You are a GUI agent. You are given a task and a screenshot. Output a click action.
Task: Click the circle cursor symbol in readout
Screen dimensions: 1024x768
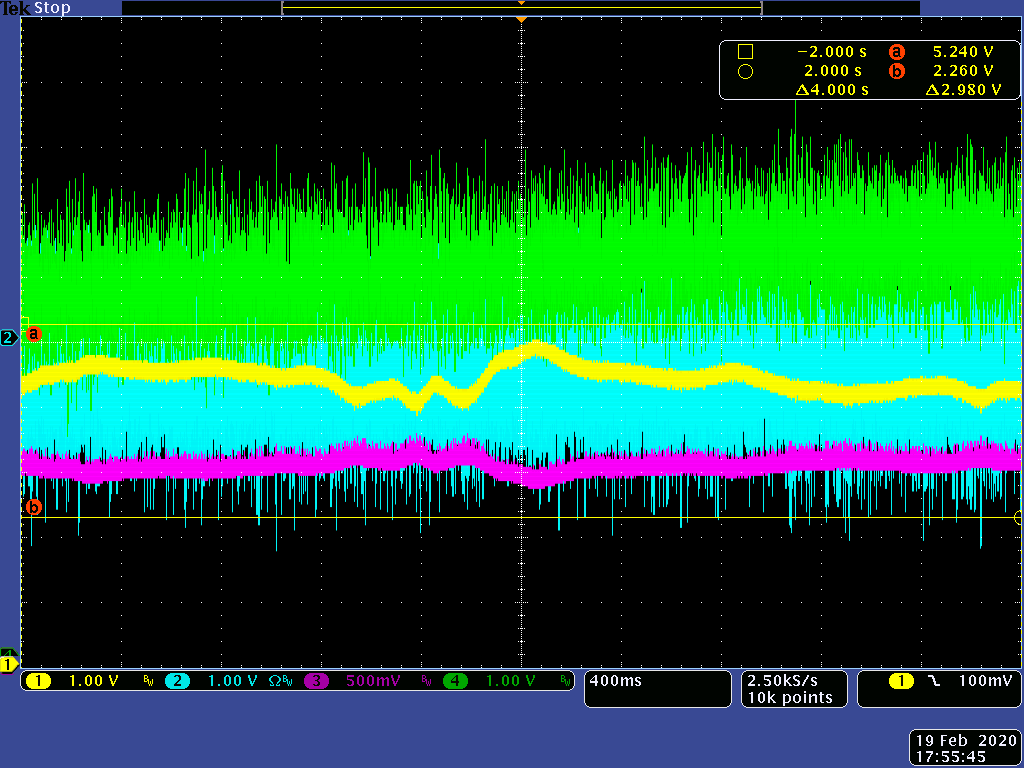(744, 71)
